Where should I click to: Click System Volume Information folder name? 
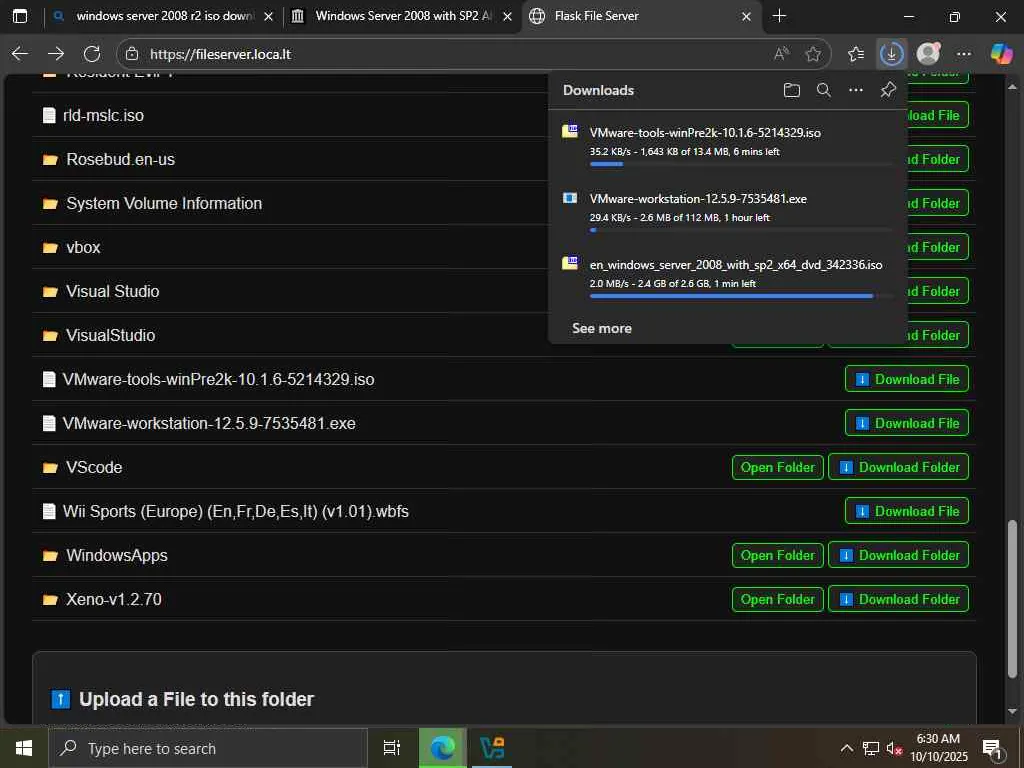click(164, 203)
